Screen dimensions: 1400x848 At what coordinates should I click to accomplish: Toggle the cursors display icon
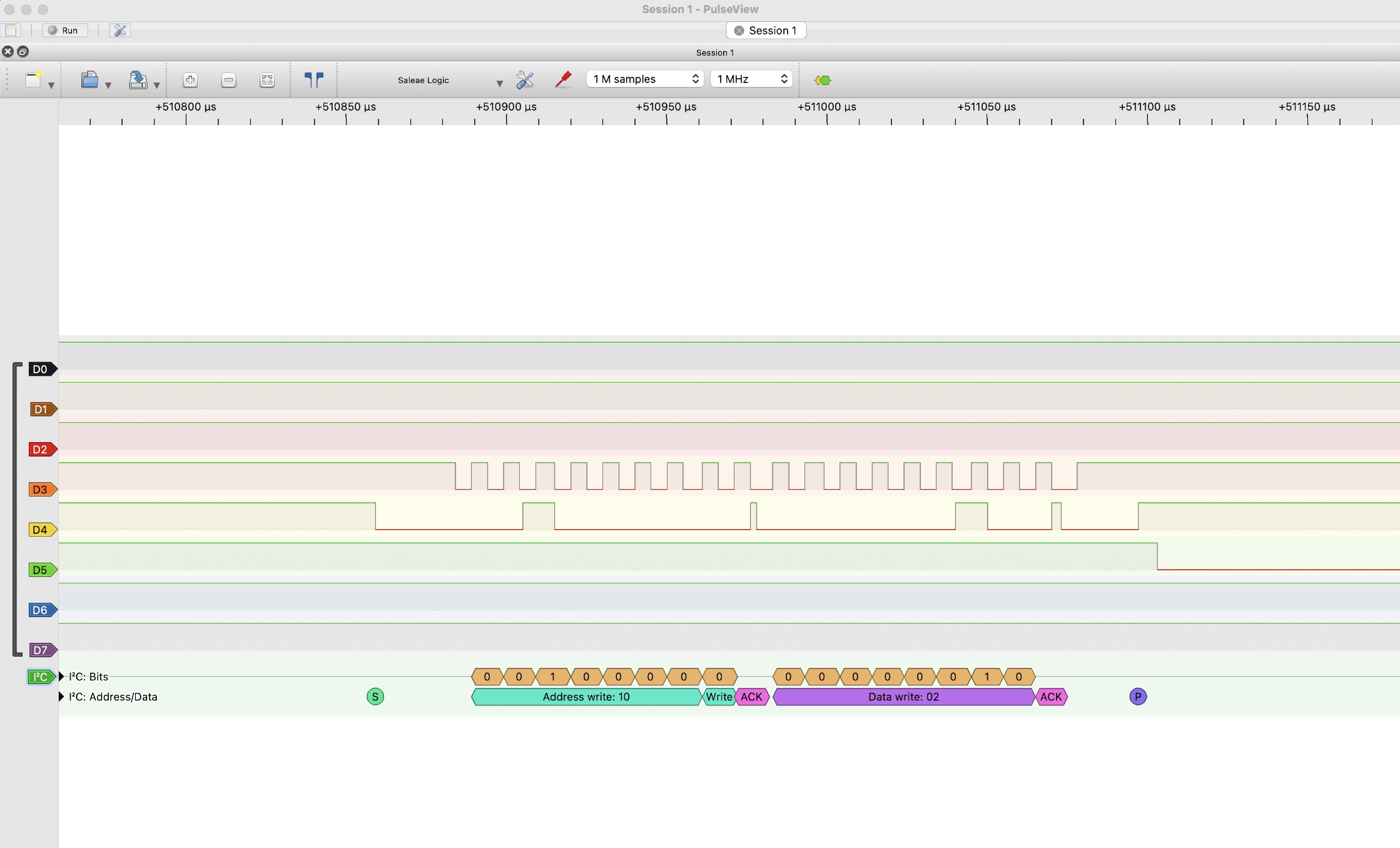[314, 79]
